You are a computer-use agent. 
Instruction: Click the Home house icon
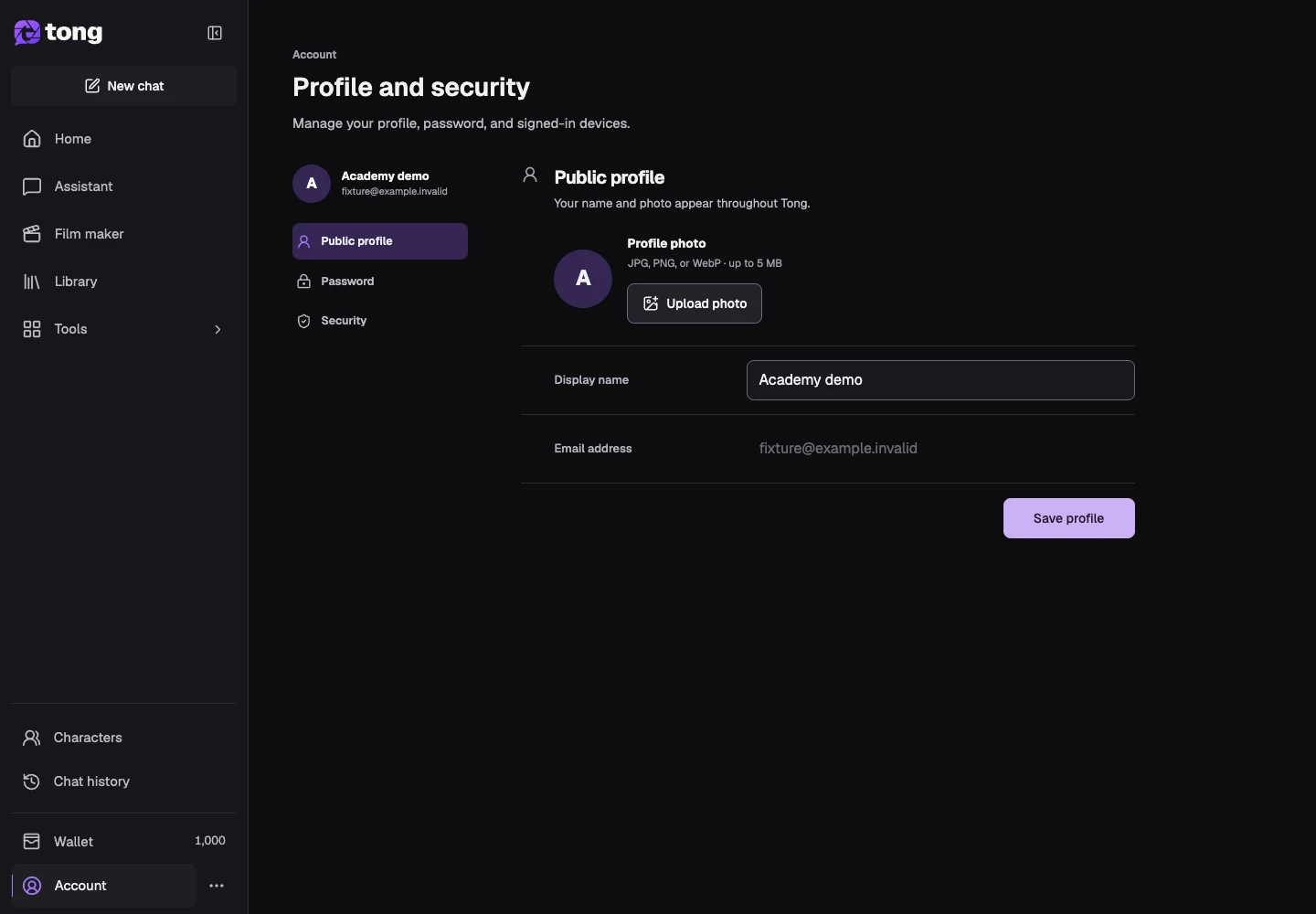pyautogui.click(x=32, y=139)
